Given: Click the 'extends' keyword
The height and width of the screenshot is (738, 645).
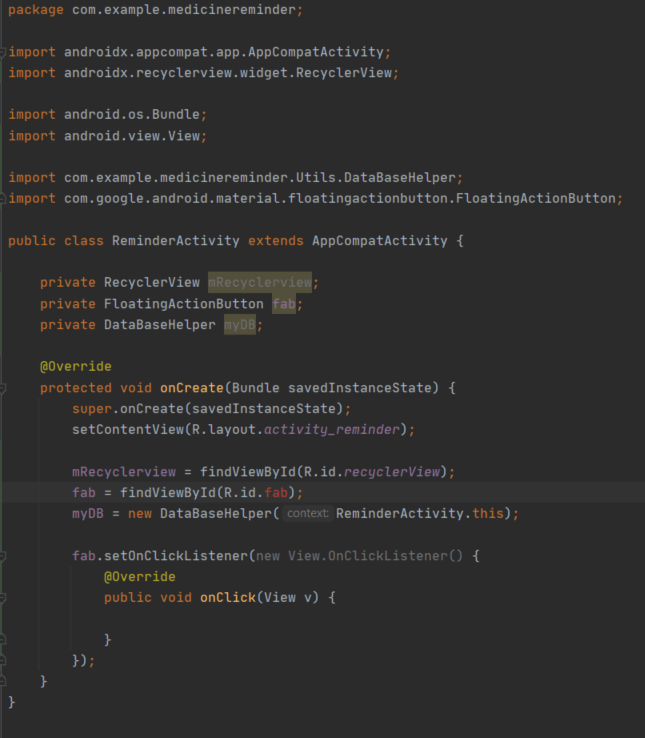Looking at the screenshot, I should click(x=275, y=241).
